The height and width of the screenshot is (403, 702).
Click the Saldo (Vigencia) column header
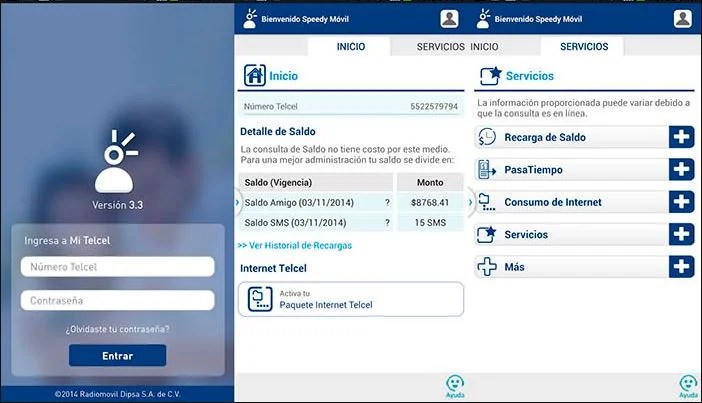pos(316,182)
